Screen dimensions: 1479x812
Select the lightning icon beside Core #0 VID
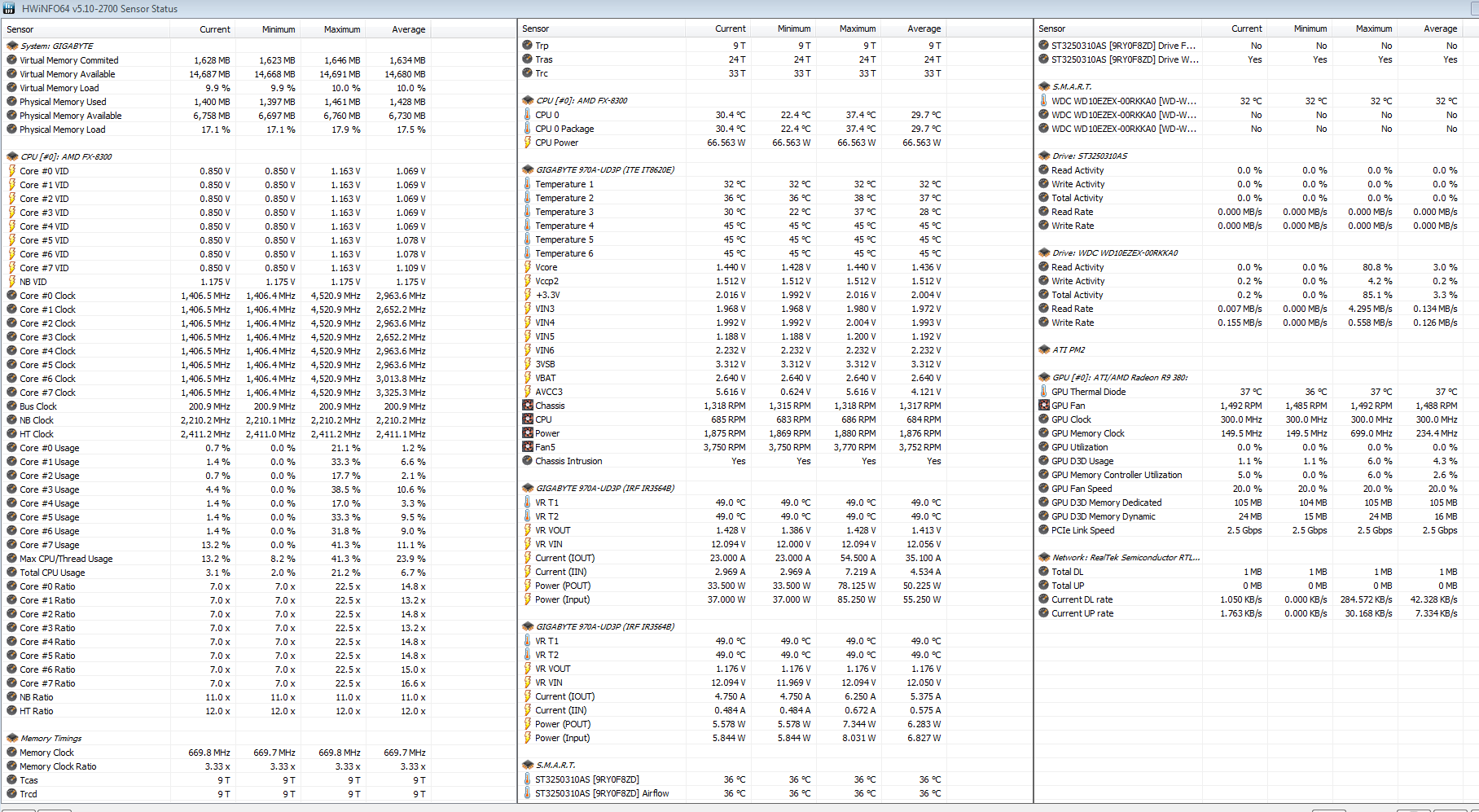pyautogui.click(x=11, y=171)
